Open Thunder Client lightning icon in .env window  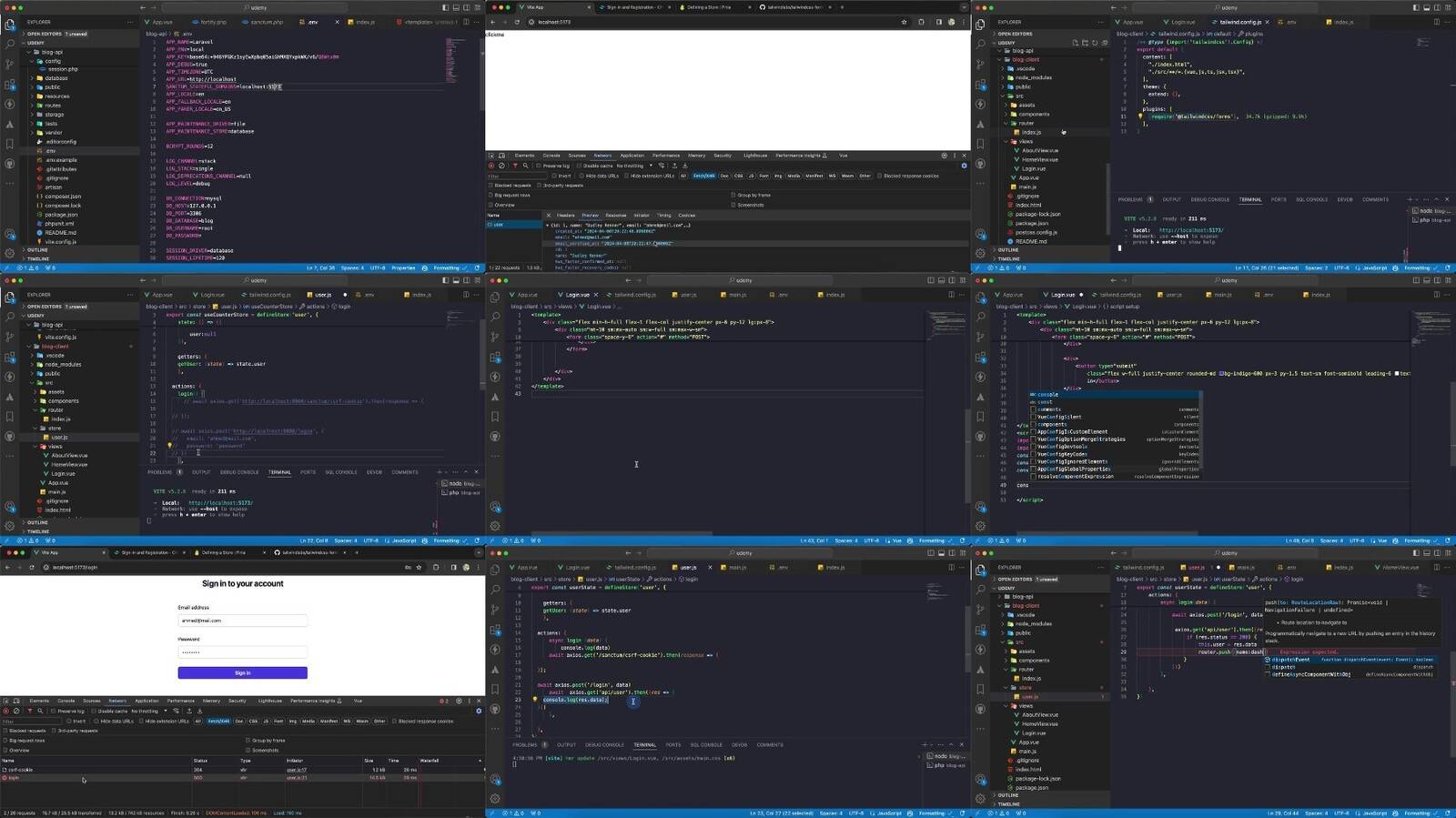[10, 105]
